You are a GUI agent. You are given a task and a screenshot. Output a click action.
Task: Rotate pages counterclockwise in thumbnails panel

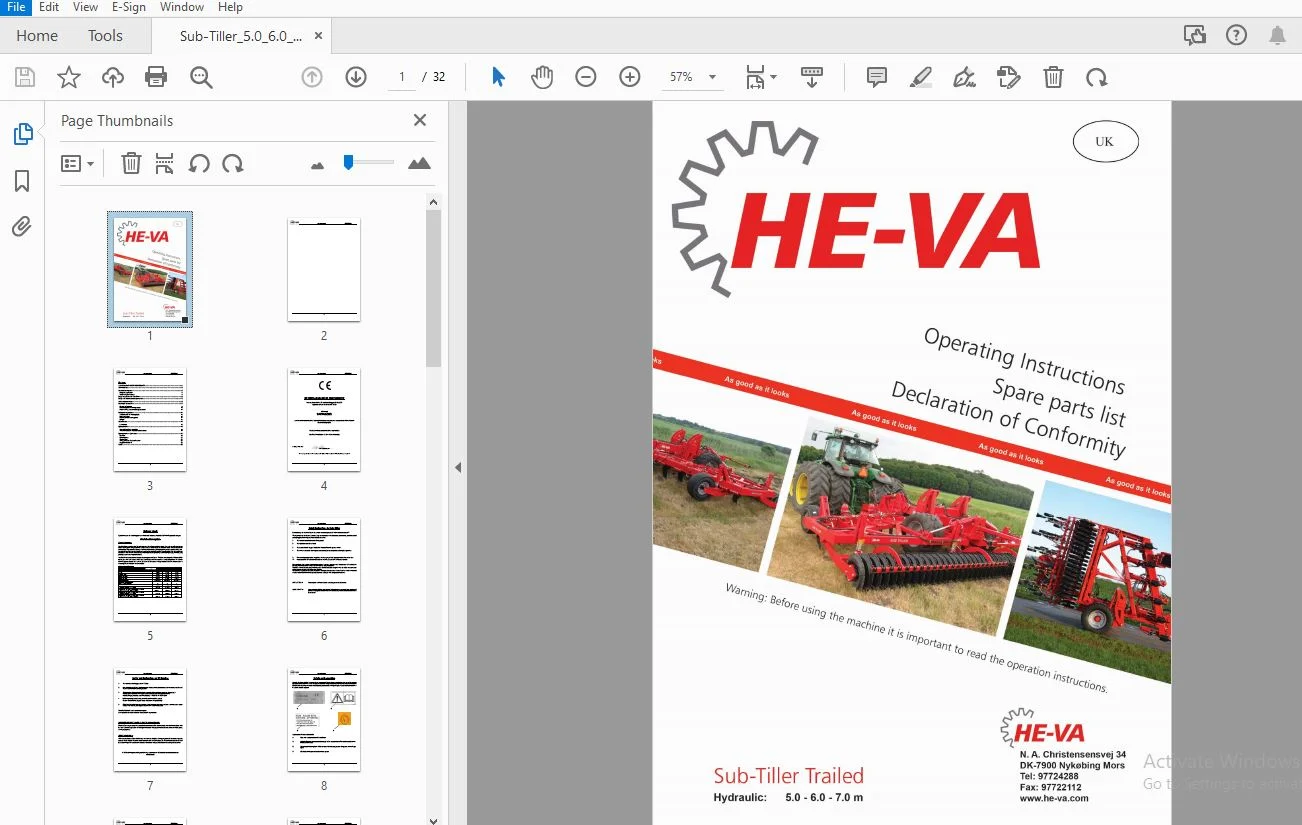[199, 163]
